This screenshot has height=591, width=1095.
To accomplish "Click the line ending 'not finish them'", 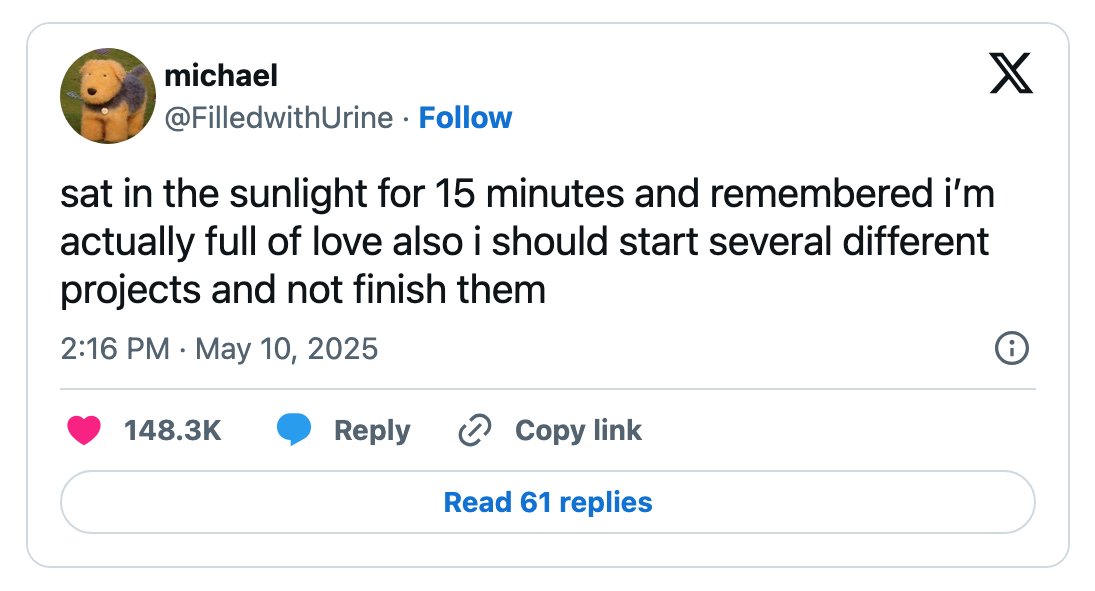I will [302, 289].
